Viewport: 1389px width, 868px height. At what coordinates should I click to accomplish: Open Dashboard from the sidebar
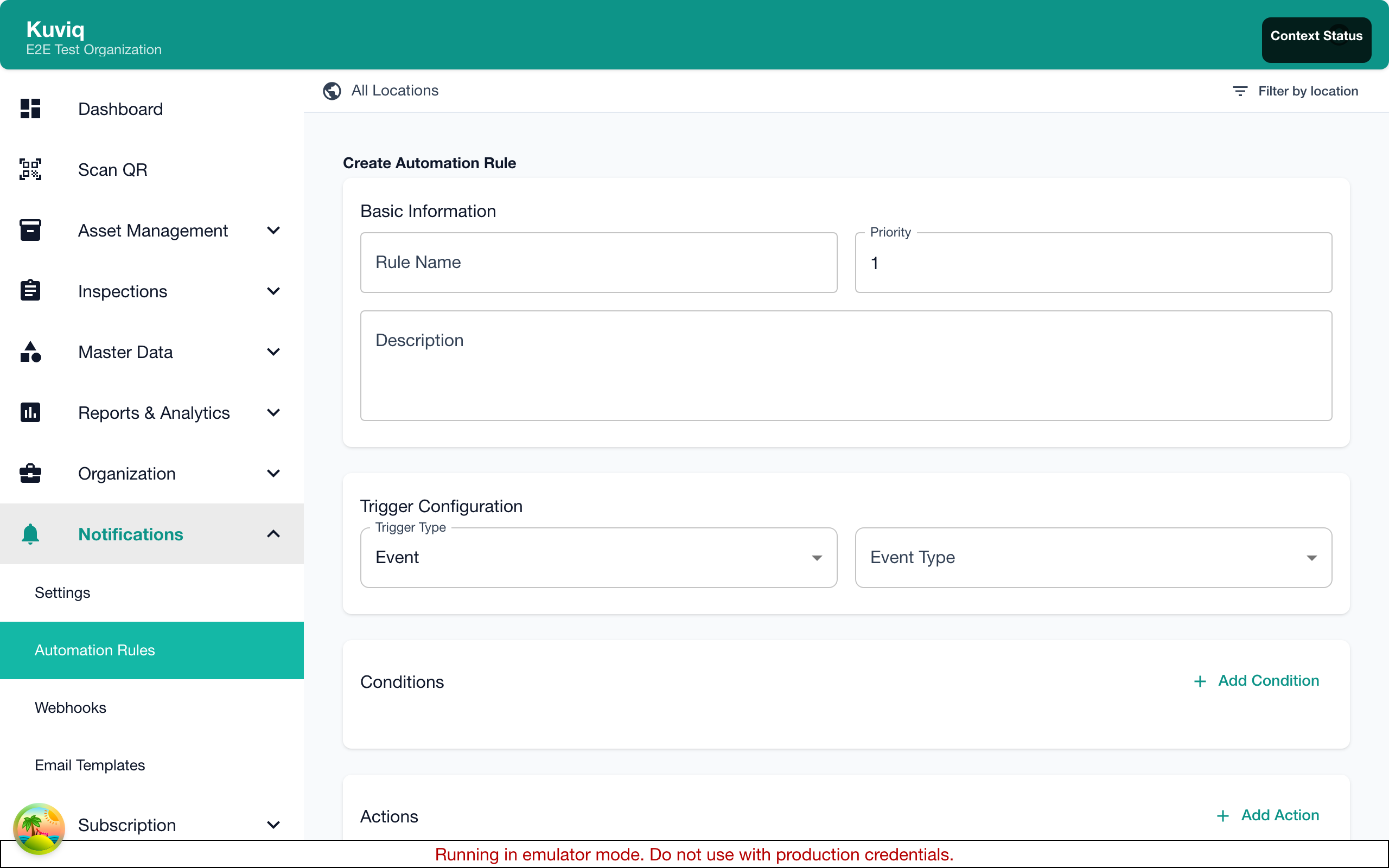(x=151, y=108)
